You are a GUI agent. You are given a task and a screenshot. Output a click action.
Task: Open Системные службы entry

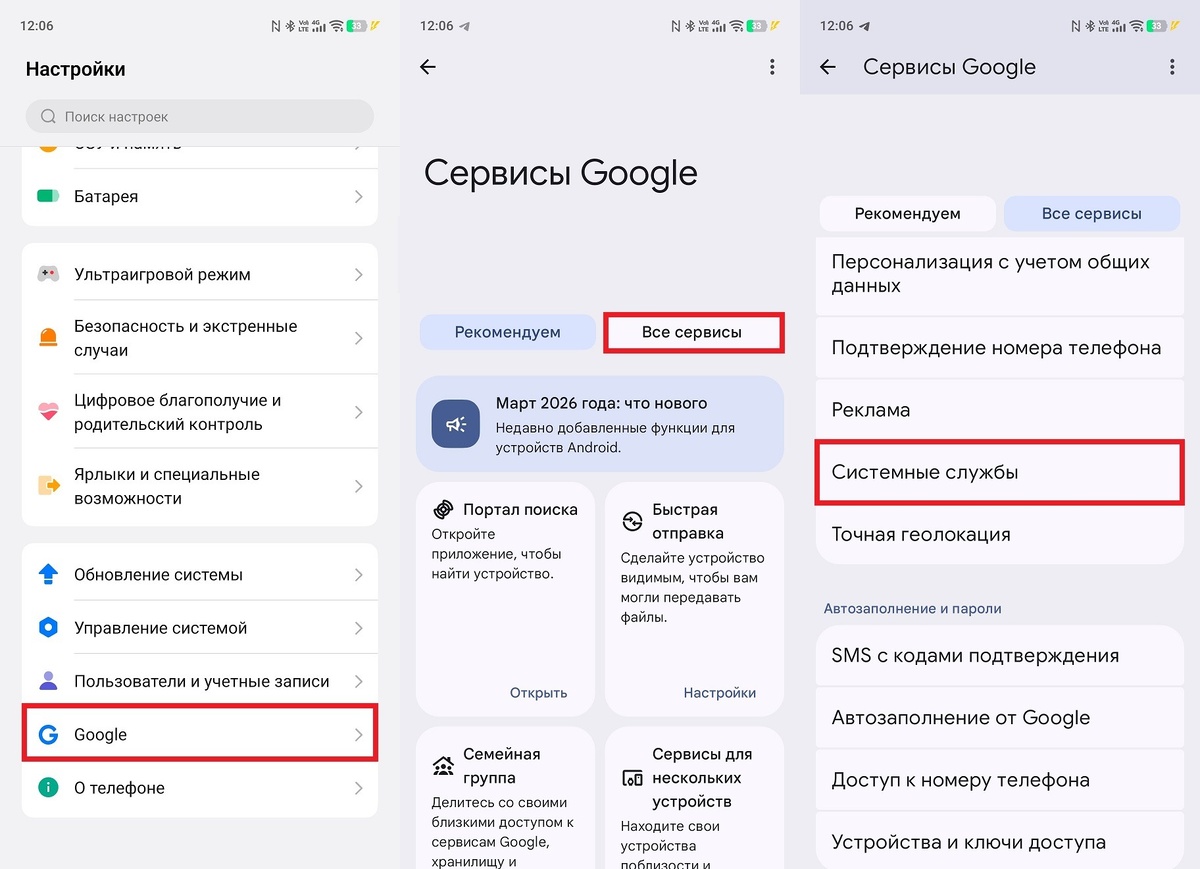coord(1000,472)
